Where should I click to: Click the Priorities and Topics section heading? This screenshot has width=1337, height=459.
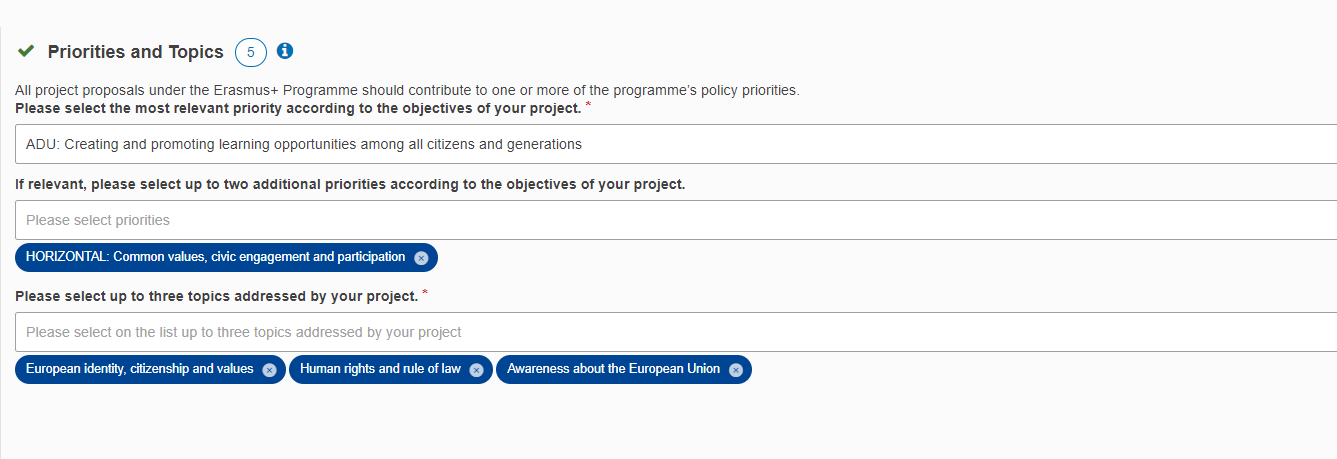135,52
